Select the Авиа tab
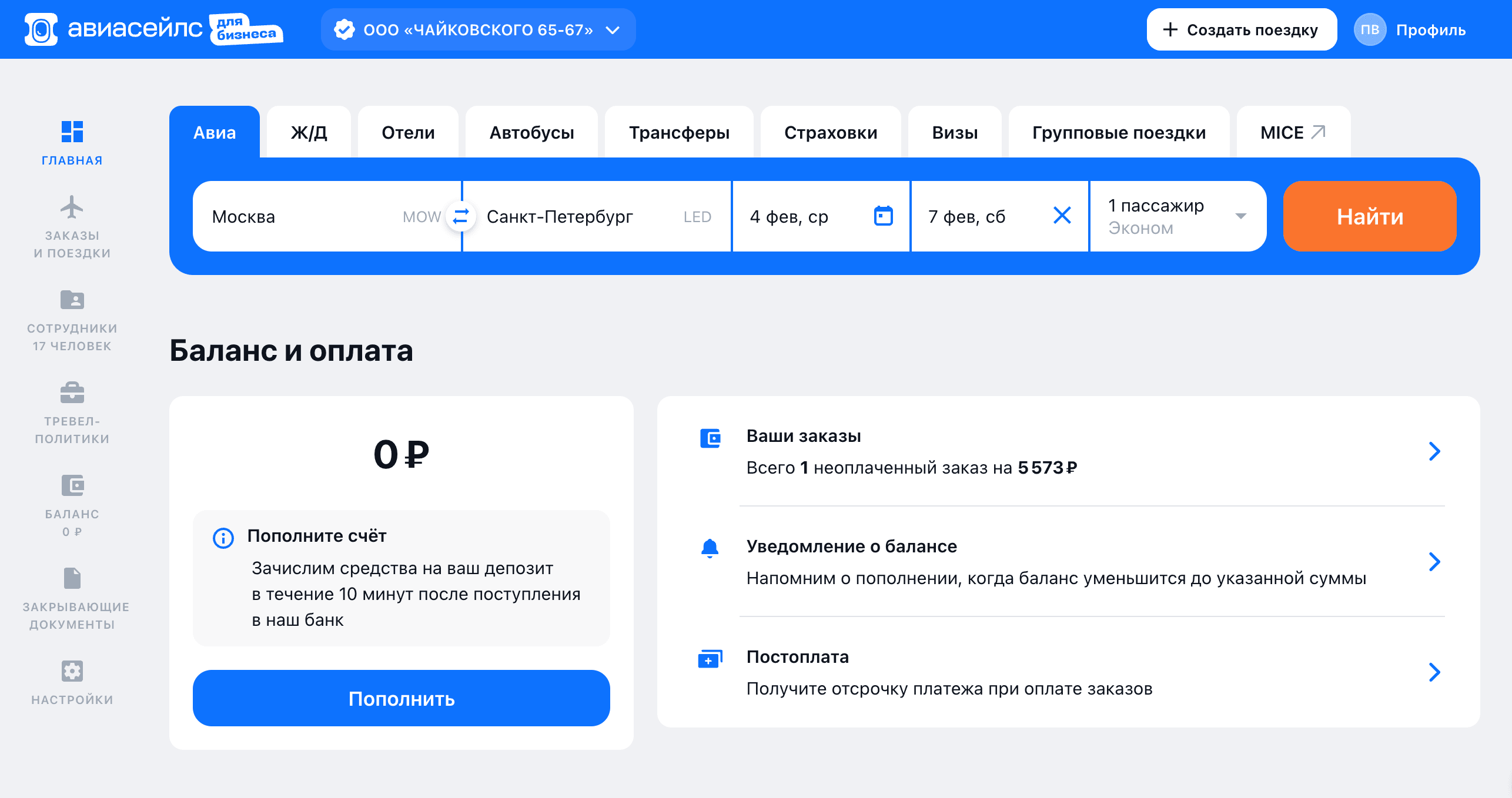 tap(215, 132)
